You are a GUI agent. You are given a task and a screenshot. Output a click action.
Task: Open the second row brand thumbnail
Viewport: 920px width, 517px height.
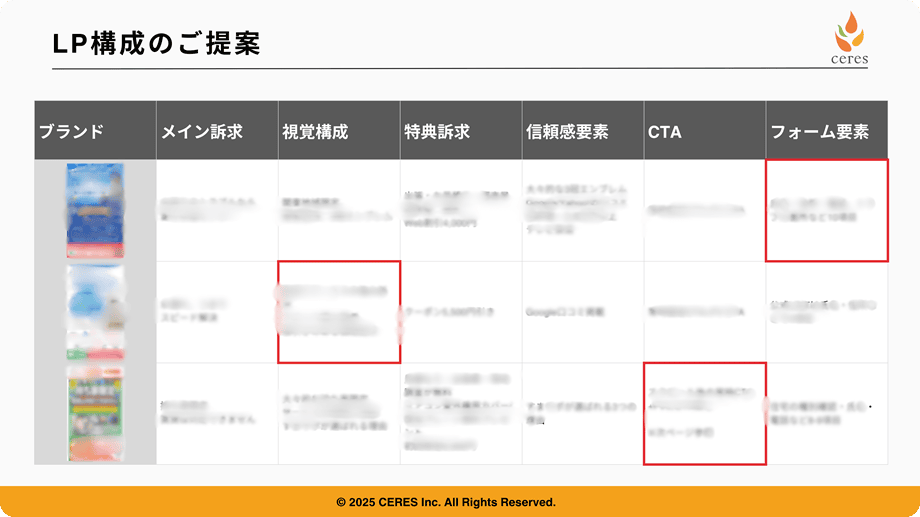pos(95,311)
